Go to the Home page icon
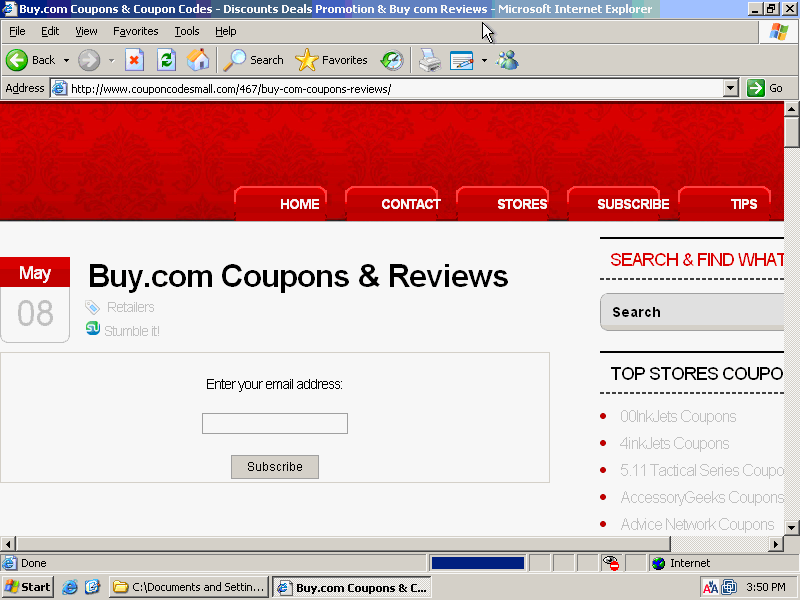Viewport: 800px width, 600px height. [x=198, y=60]
